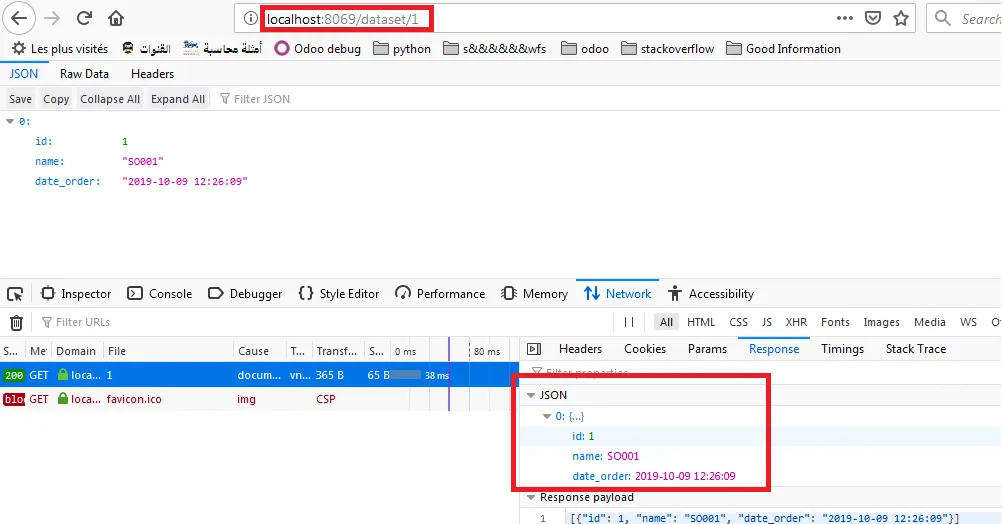Select the favicon.ico request row
1003x524 pixels.
pyautogui.click(x=258, y=399)
